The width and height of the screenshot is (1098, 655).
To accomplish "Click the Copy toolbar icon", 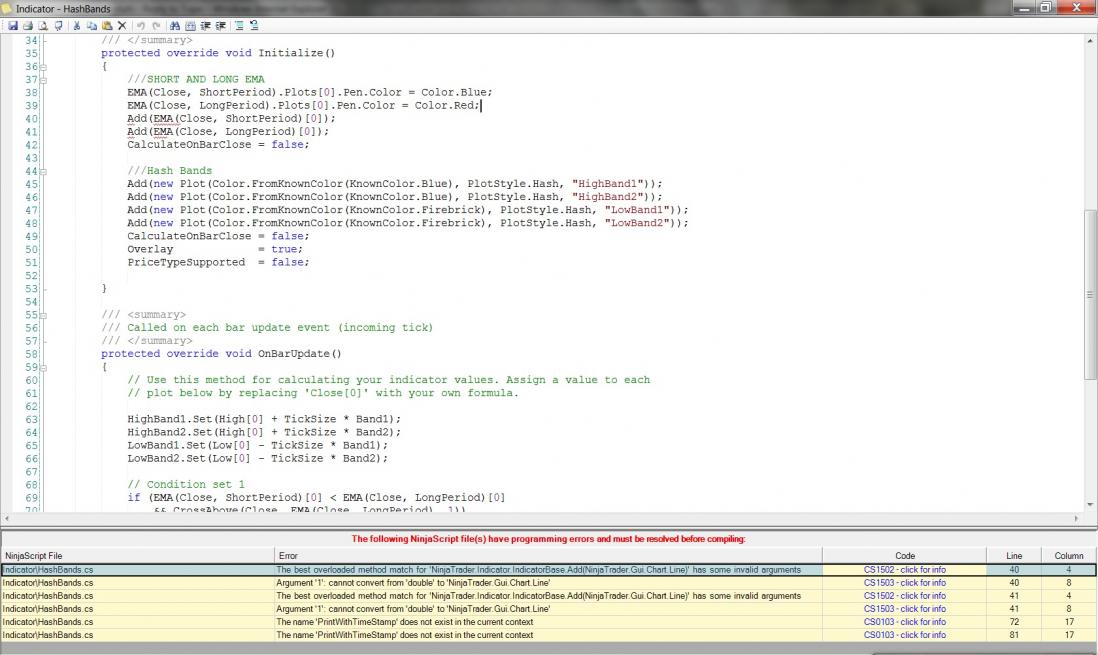I will pos(92,26).
